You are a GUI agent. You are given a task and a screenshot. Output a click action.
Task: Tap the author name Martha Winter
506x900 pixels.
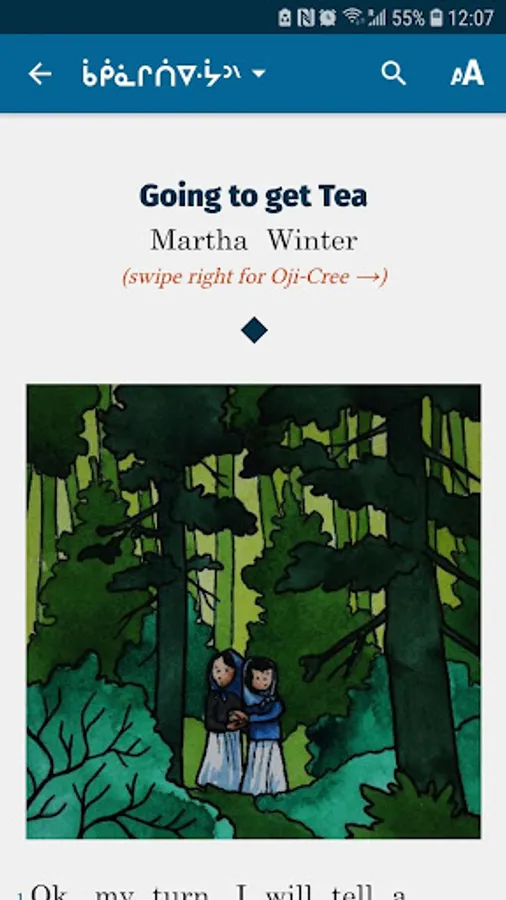254,240
